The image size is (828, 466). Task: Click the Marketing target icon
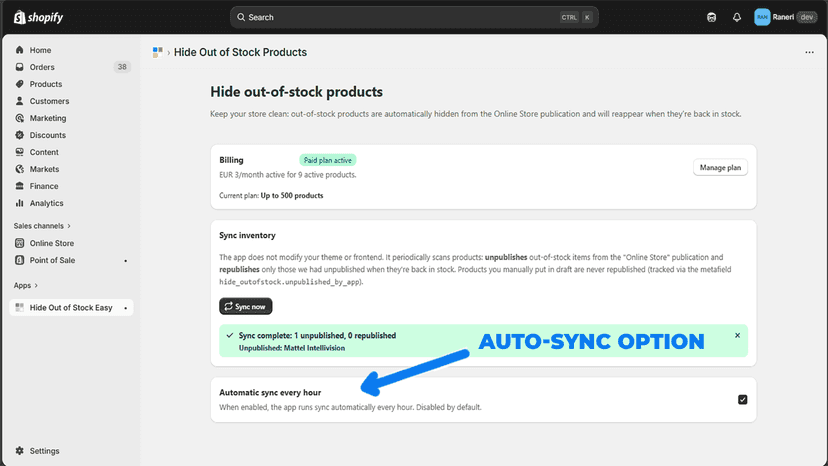click(20, 118)
